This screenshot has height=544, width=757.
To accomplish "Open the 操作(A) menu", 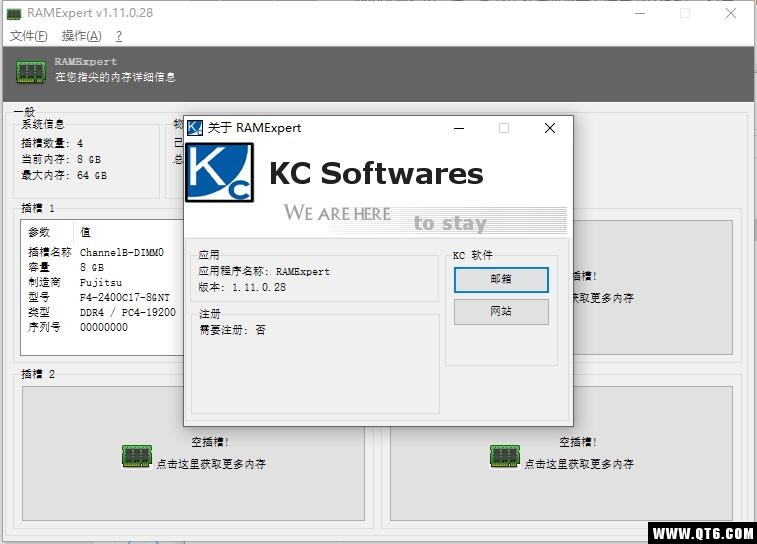I will pos(82,36).
